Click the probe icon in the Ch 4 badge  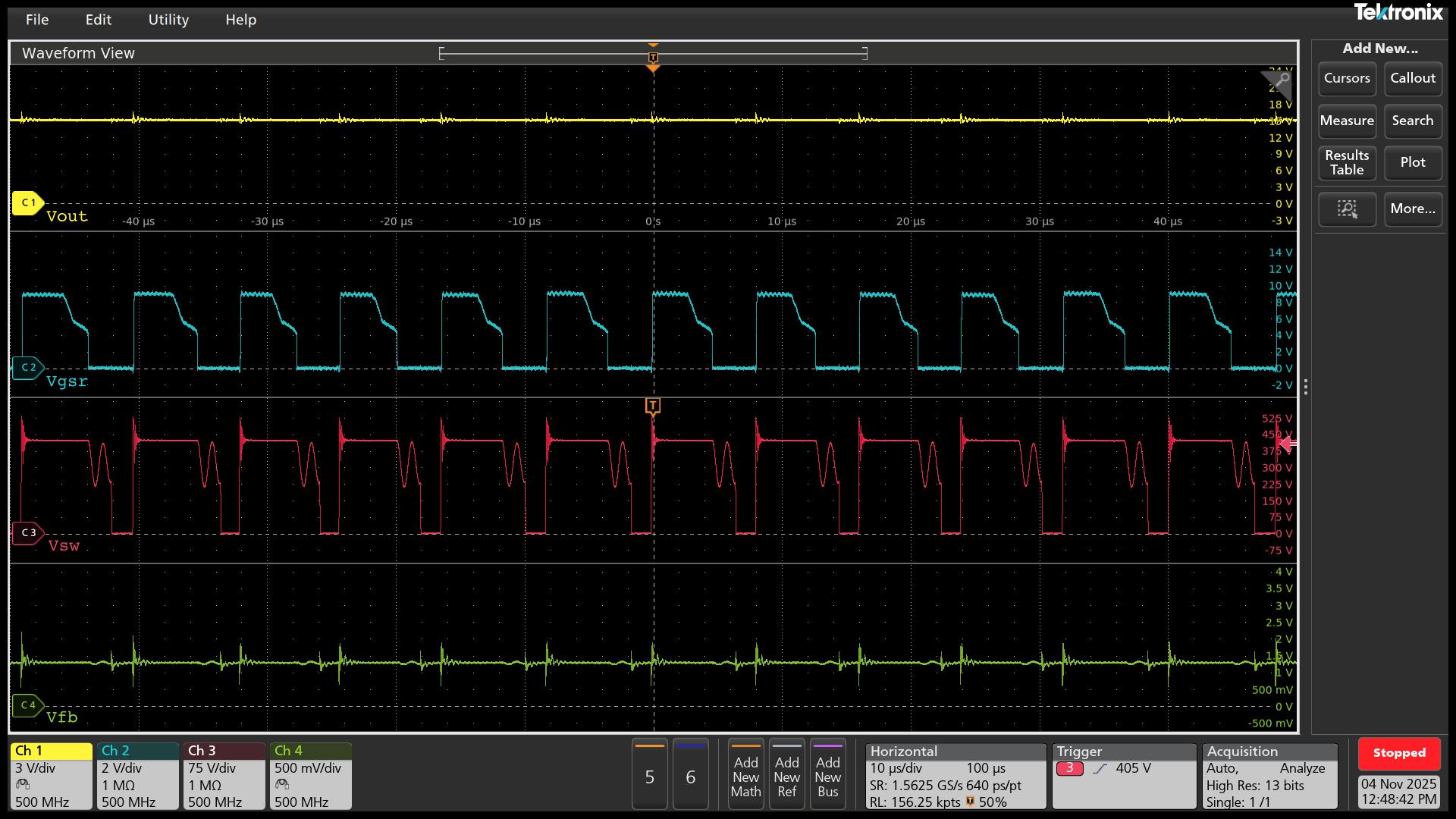(x=281, y=786)
